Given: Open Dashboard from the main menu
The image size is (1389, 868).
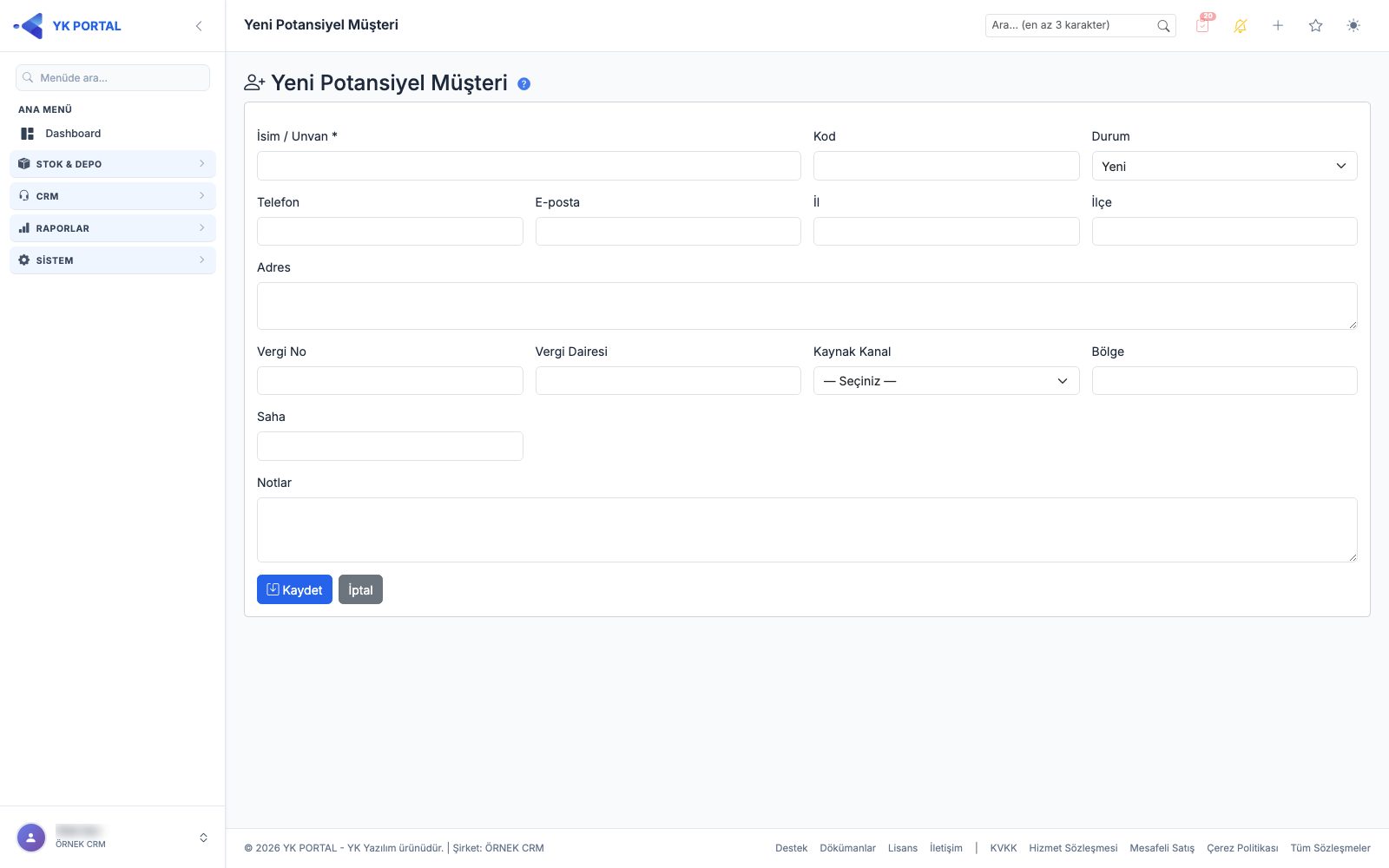Looking at the screenshot, I should 73,134.
